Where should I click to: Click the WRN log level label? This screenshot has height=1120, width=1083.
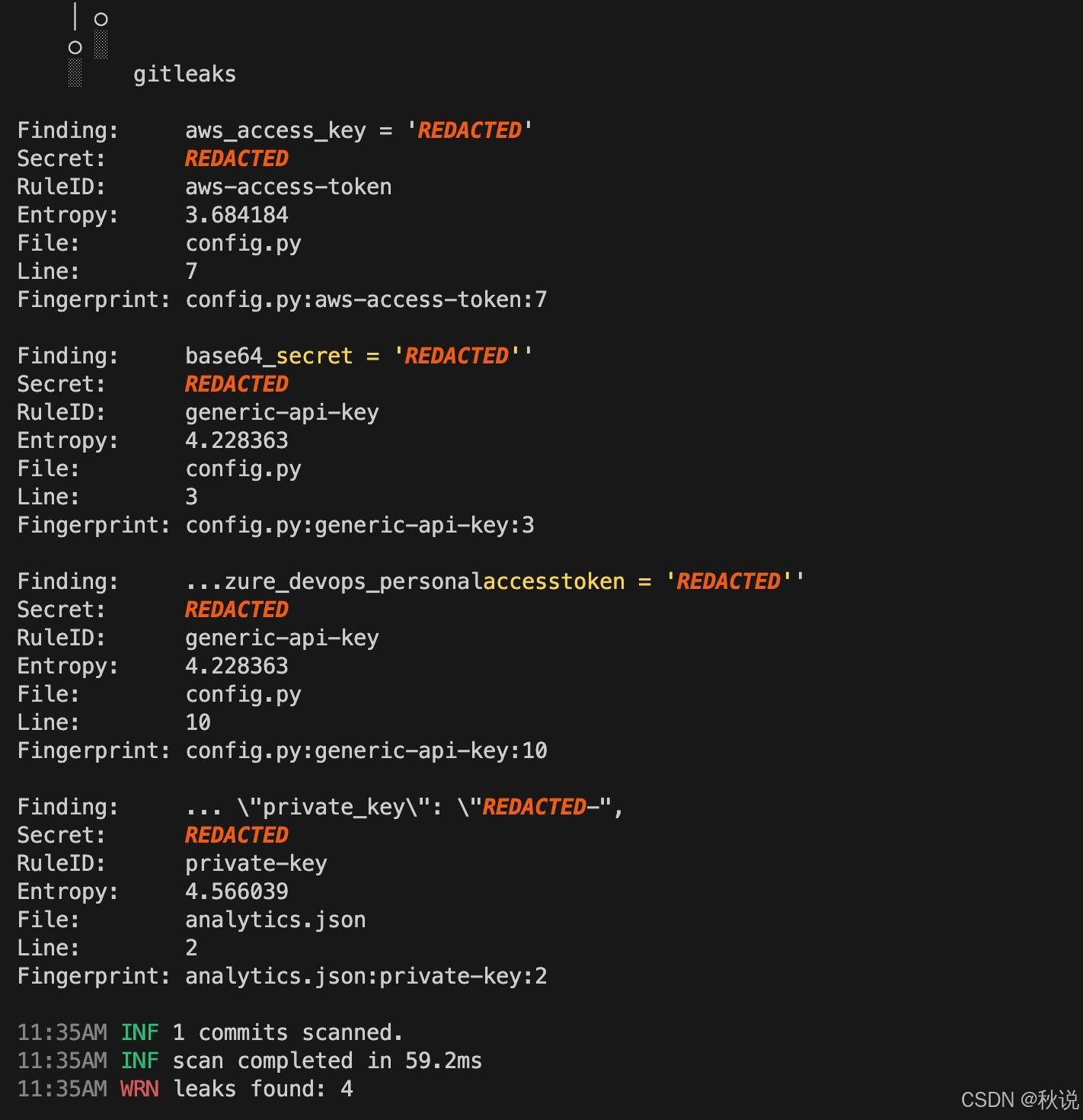tap(139, 1089)
